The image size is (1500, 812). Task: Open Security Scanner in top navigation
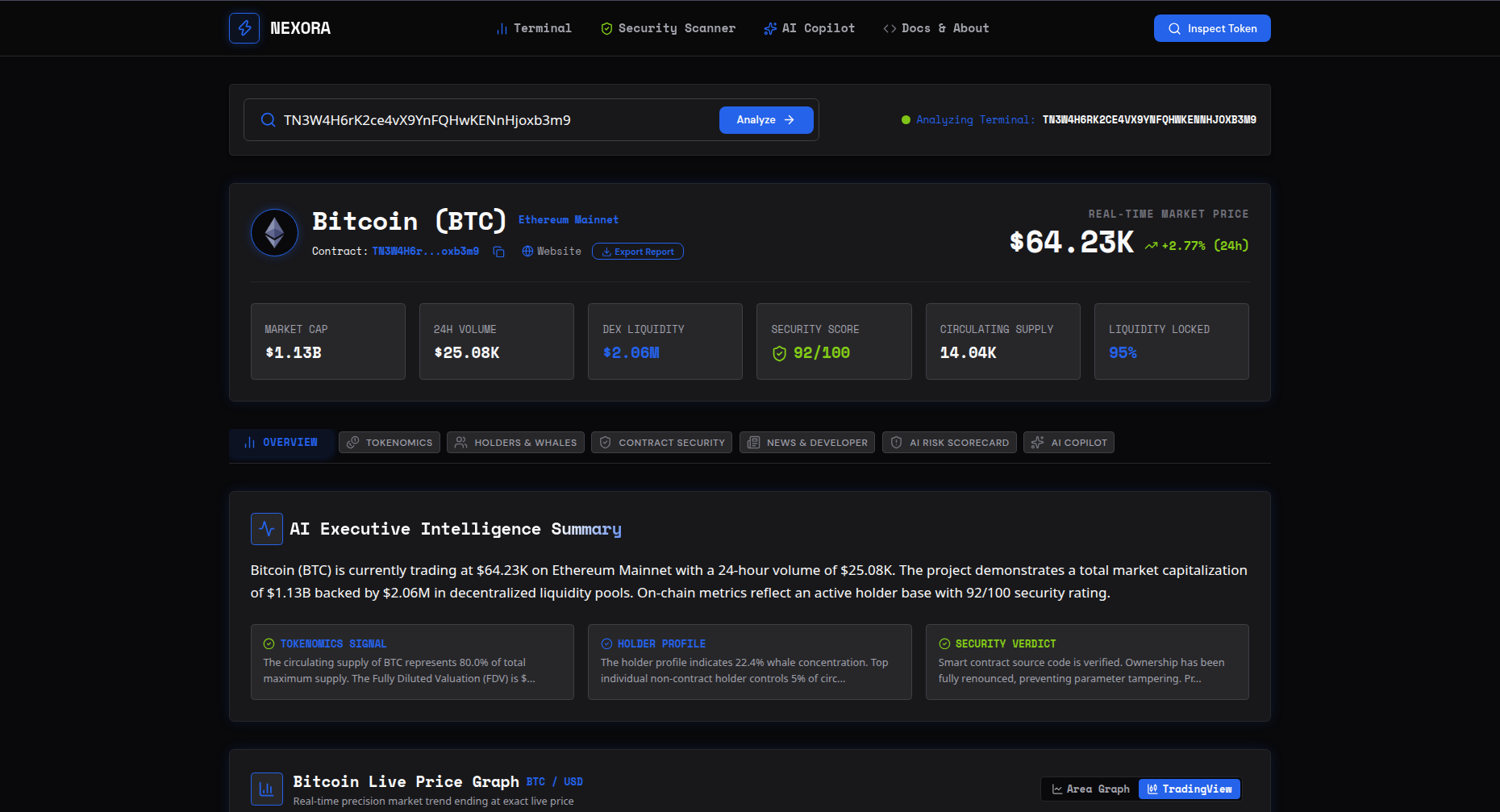(669, 28)
